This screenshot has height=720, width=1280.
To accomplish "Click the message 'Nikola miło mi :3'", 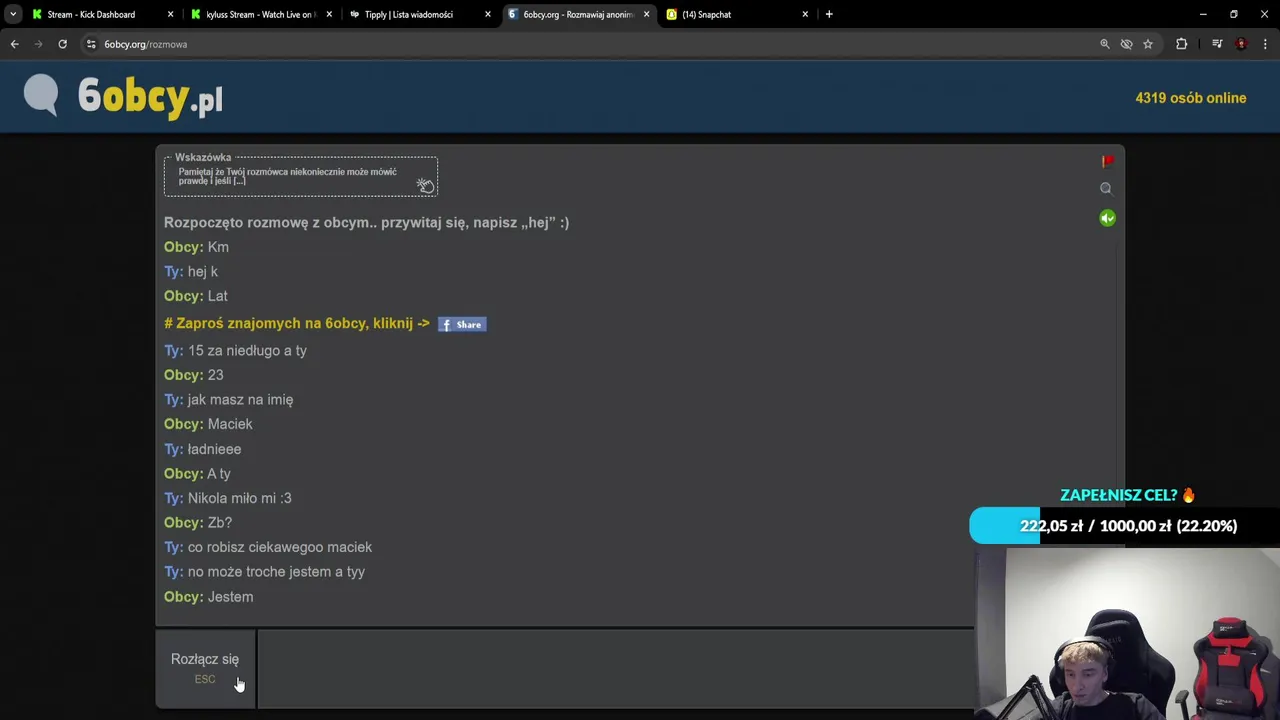I will click(239, 498).
